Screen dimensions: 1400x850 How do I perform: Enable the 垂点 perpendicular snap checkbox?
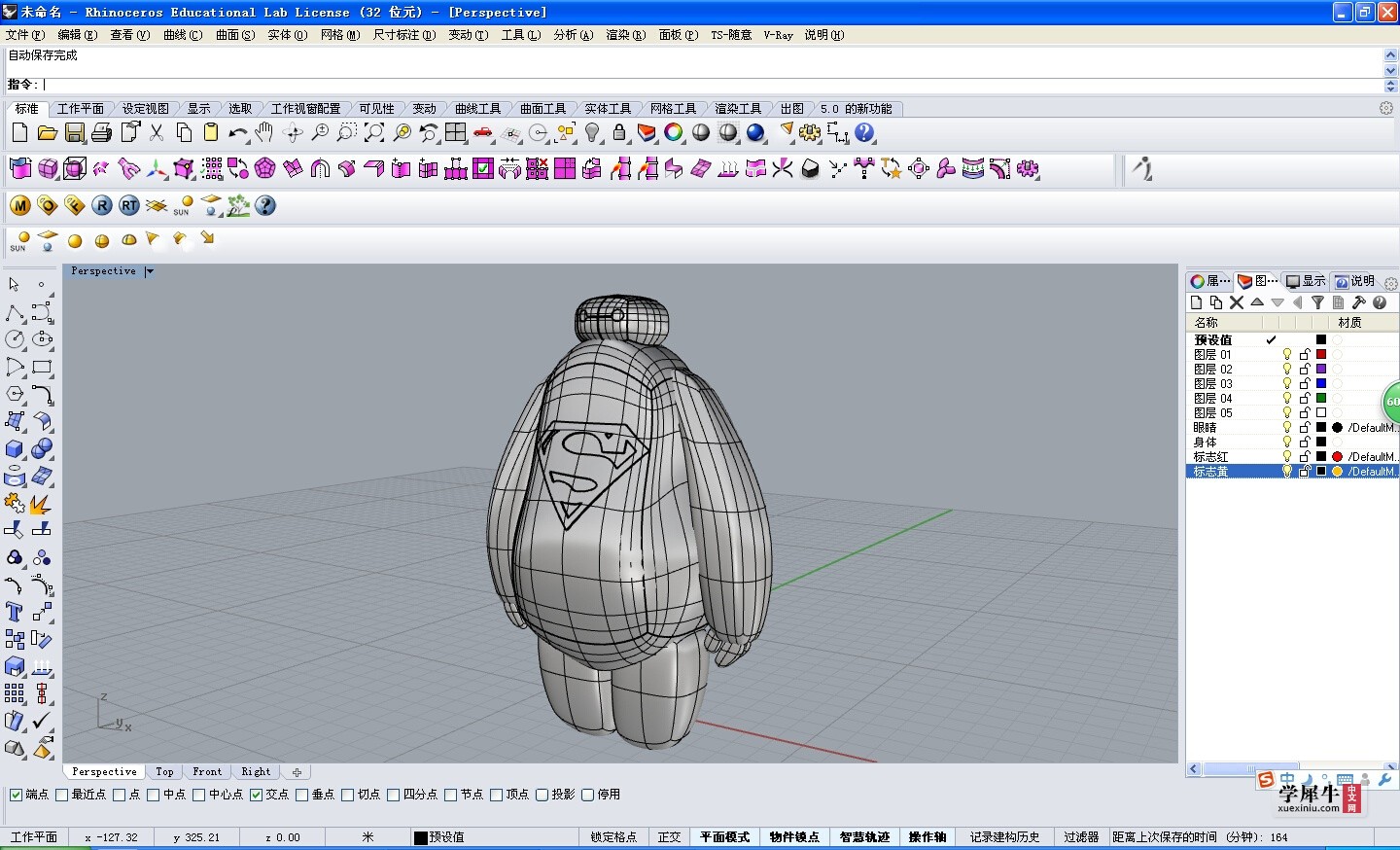[x=302, y=795]
